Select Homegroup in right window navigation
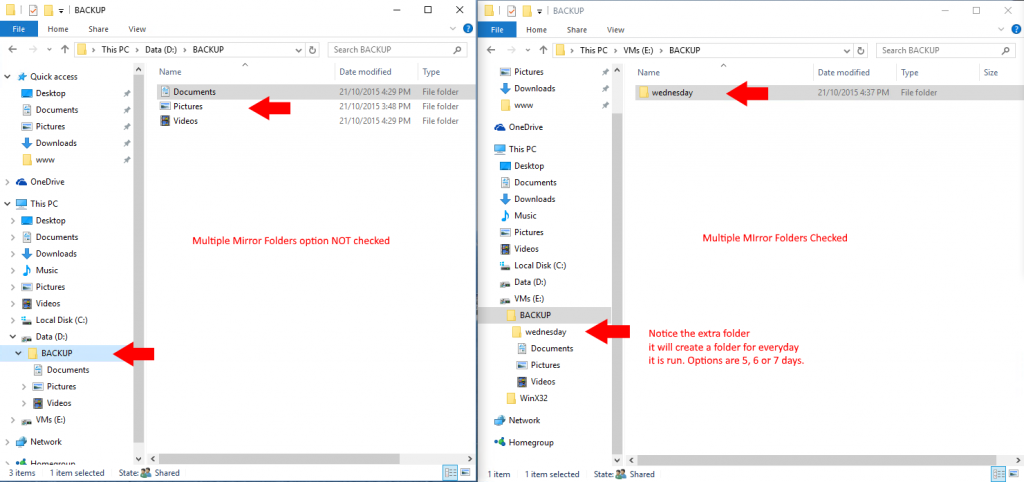 532,442
